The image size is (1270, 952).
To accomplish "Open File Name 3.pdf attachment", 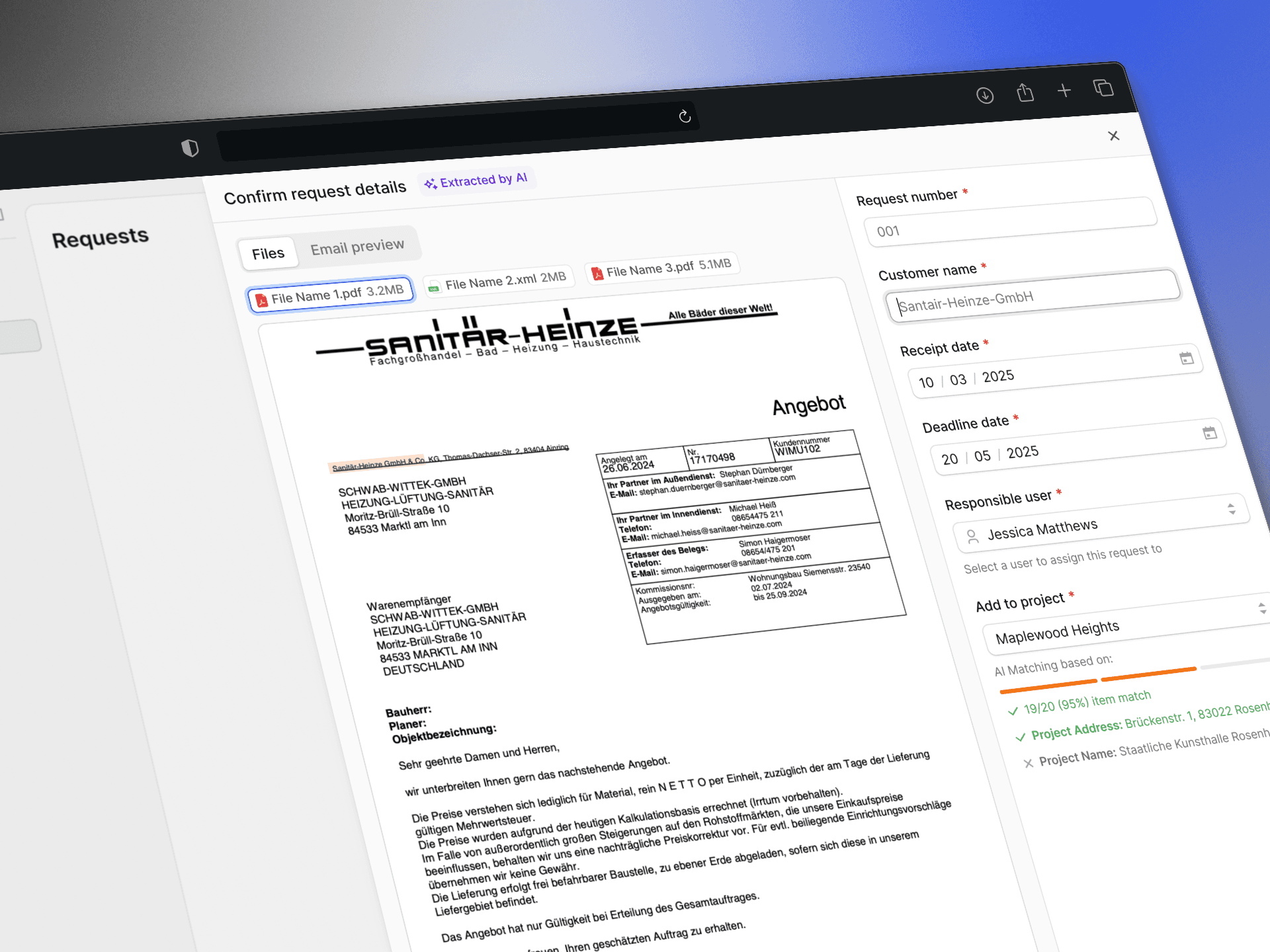I will click(x=661, y=268).
